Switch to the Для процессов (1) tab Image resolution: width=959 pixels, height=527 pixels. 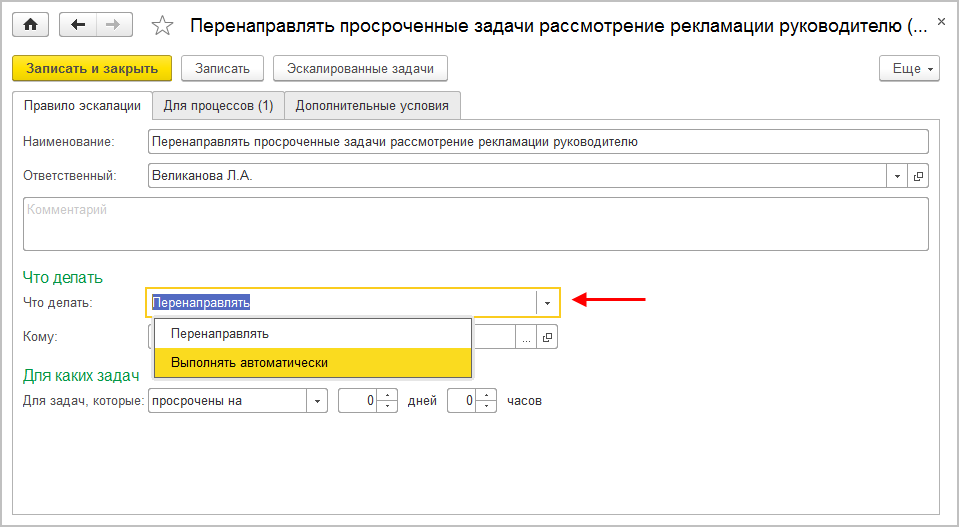[x=218, y=105]
